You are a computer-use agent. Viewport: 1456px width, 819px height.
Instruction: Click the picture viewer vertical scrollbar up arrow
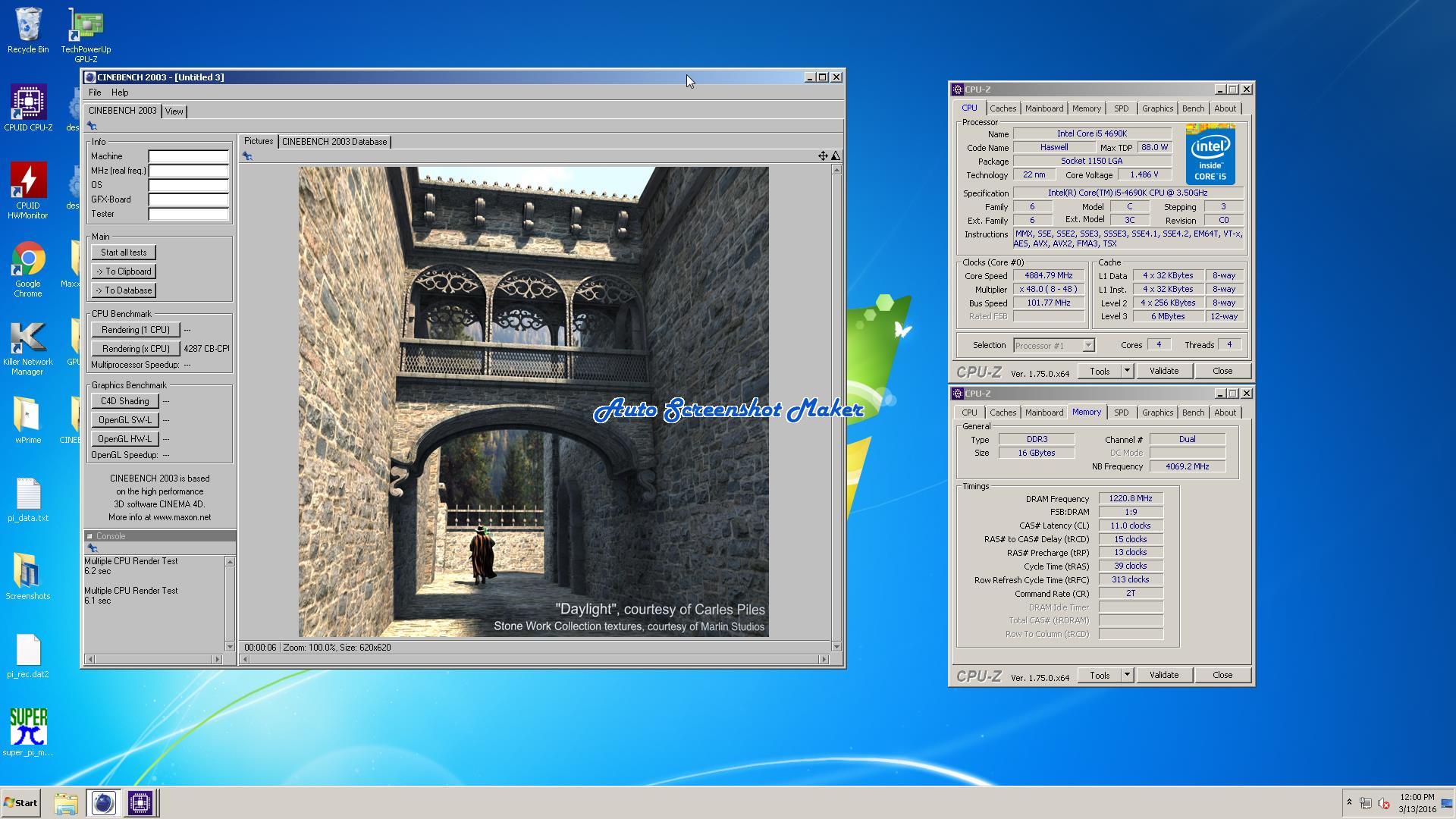point(836,170)
